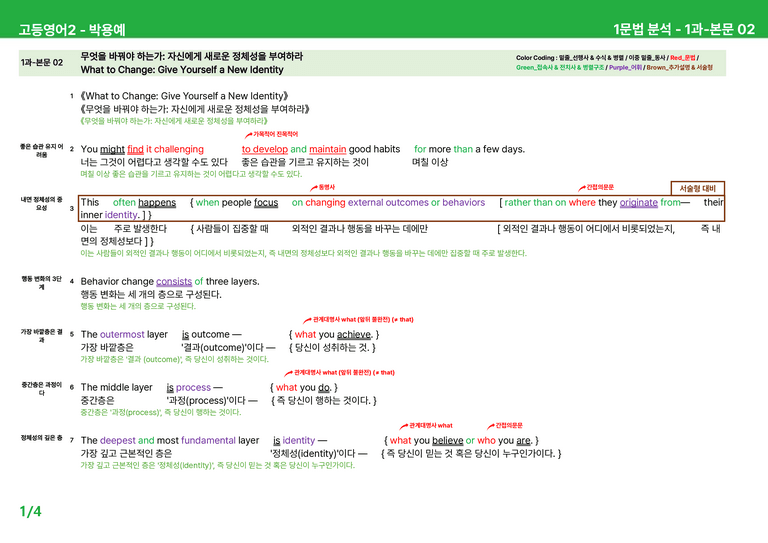The height and width of the screenshot is (543, 768).
Task: Click the bold subtitle "What to Change: Give Yourself a New Identity"
Action: 182,70
